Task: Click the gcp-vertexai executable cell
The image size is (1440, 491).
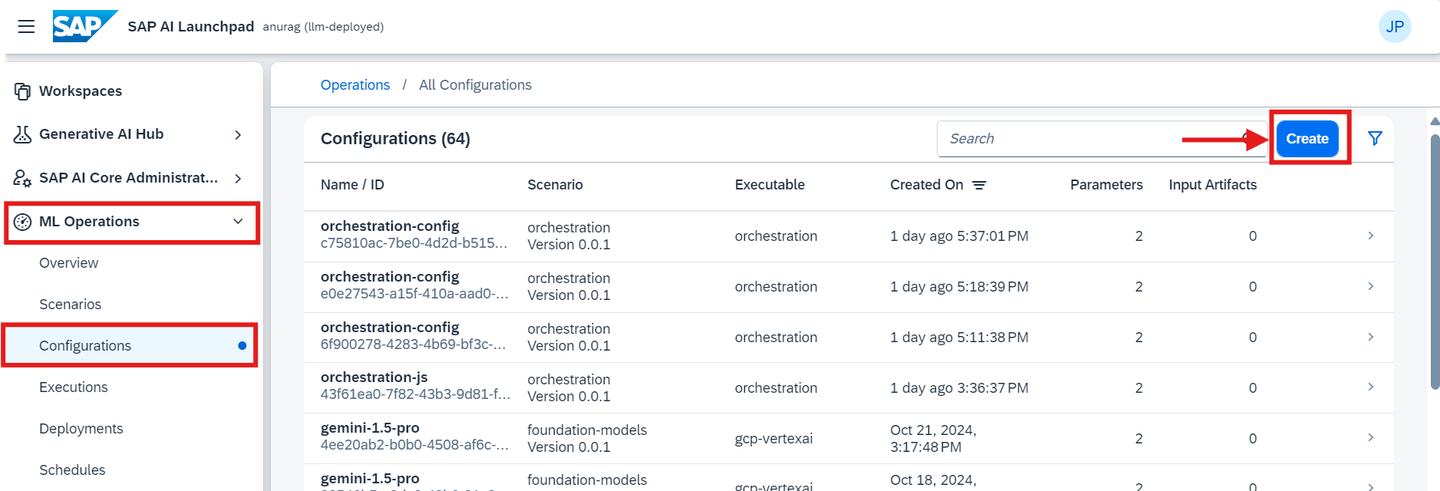Action: pyautogui.click(x=776, y=438)
